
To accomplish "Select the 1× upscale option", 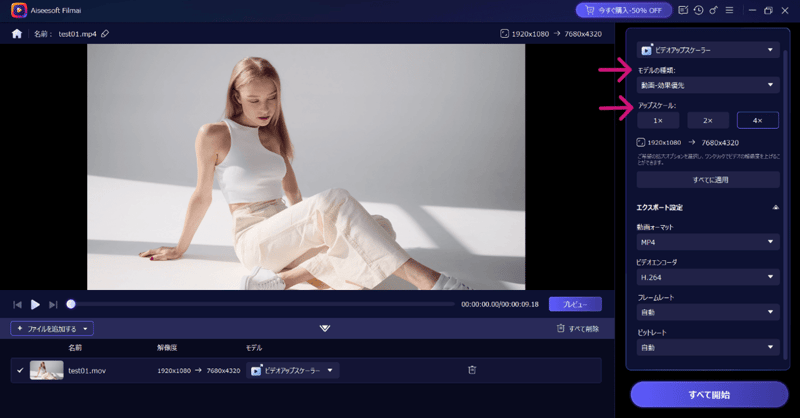I will tap(658, 120).
